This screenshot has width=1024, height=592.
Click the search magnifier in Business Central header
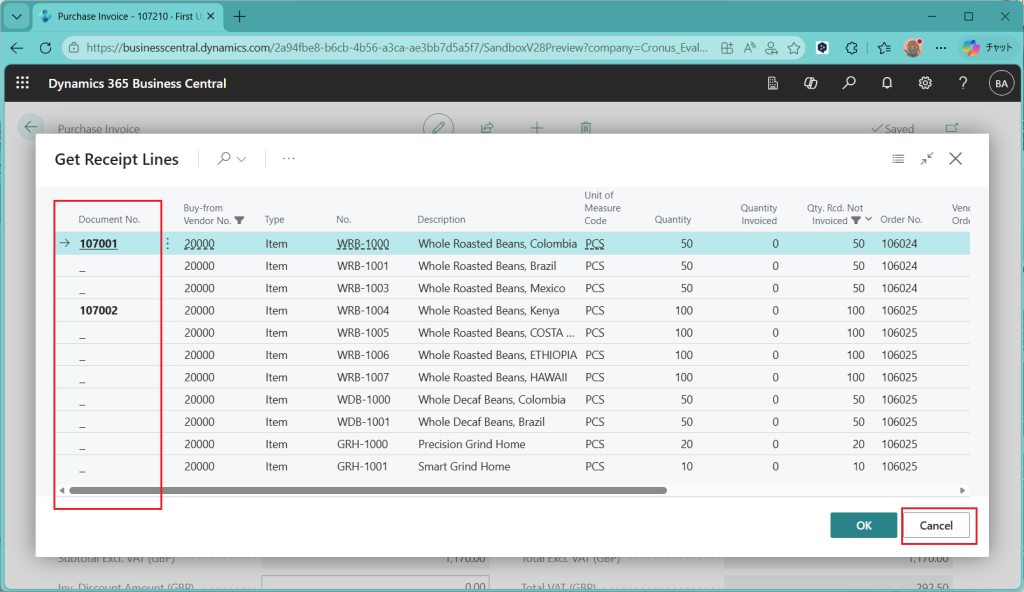click(849, 83)
